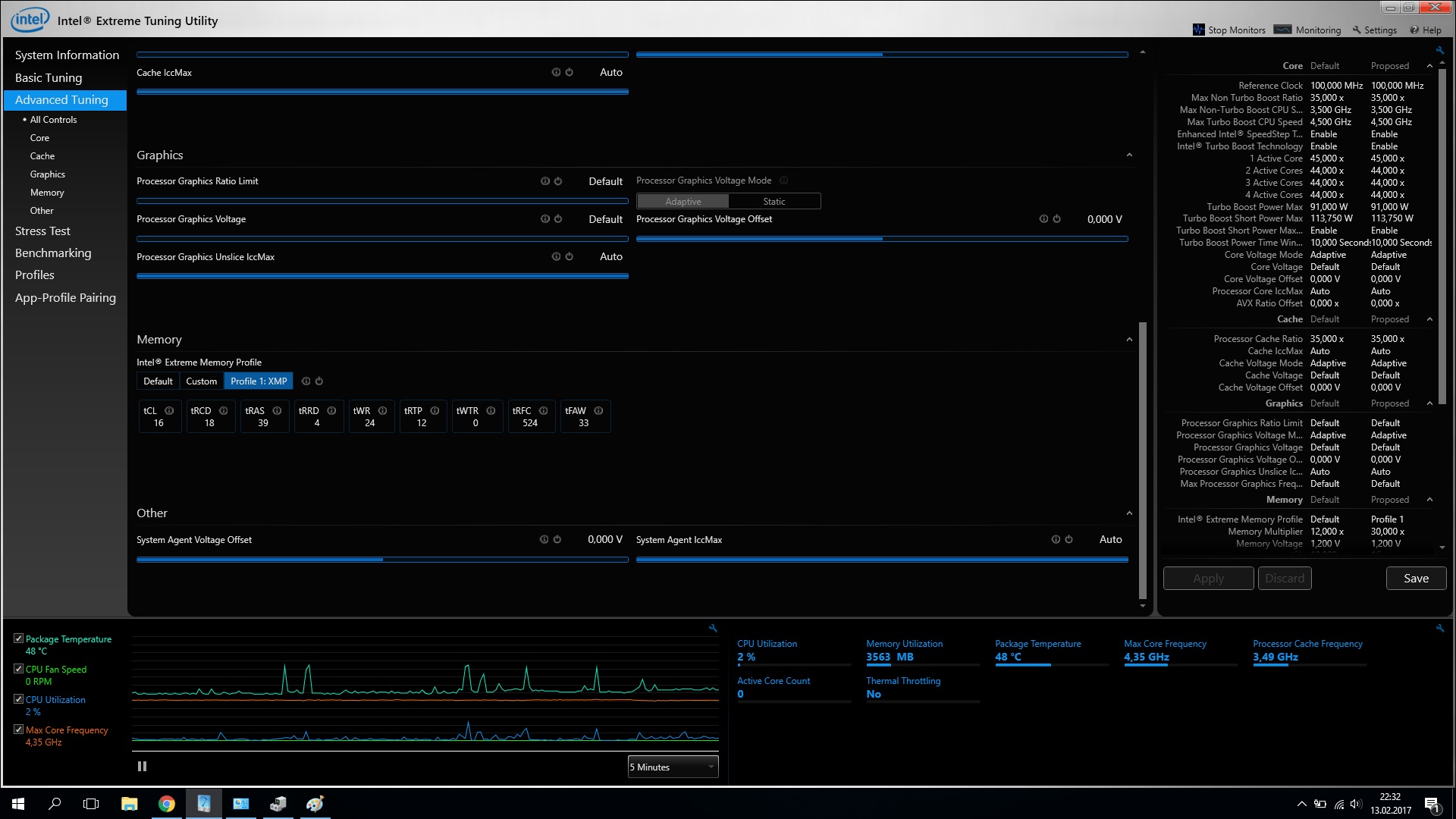Click the System Agent Voltage Offset slider

(x=382, y=560)
